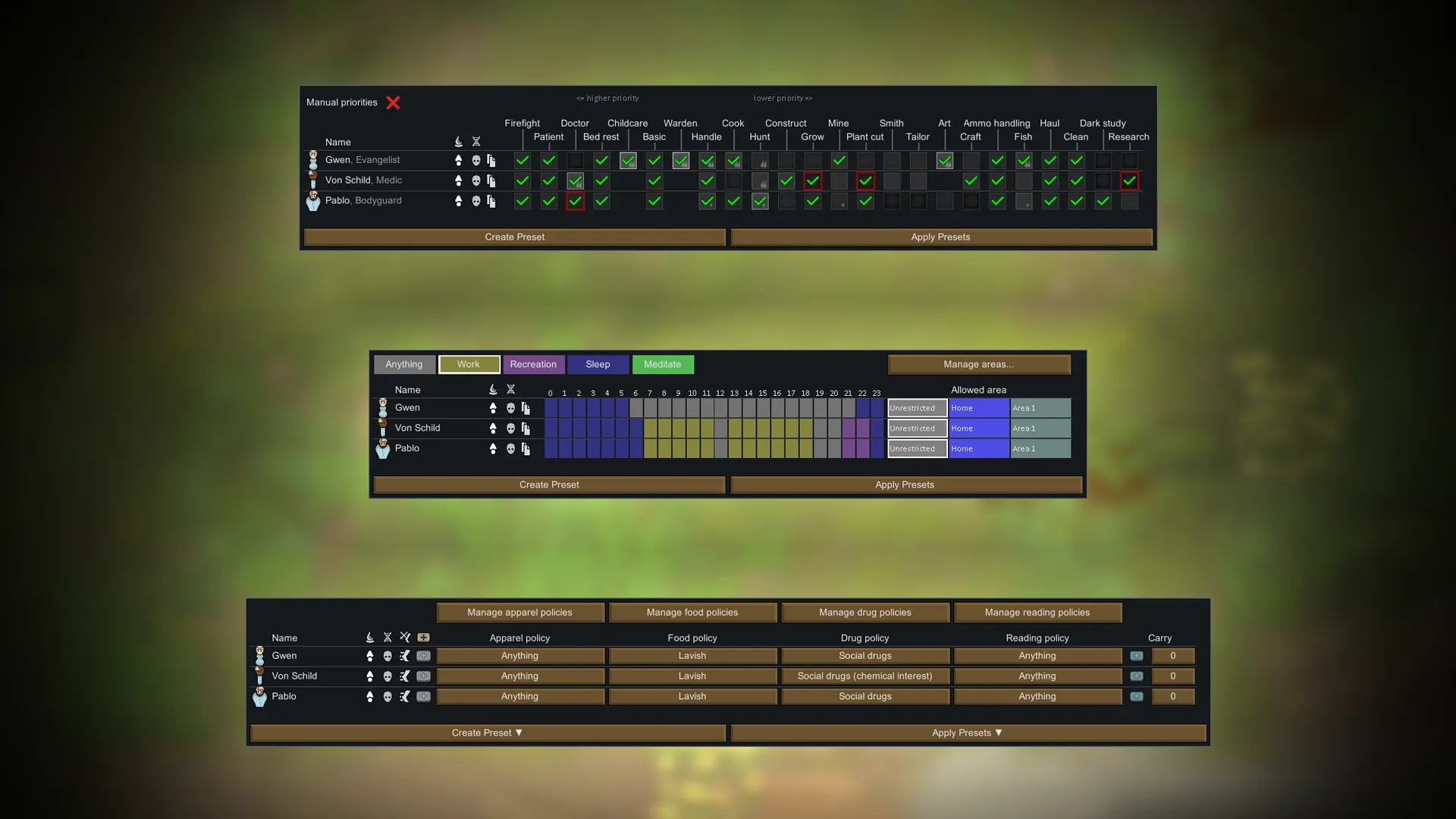Click the medical kit icon in Gwen's policy row
1456x819 pixels.
click(423, 656)
